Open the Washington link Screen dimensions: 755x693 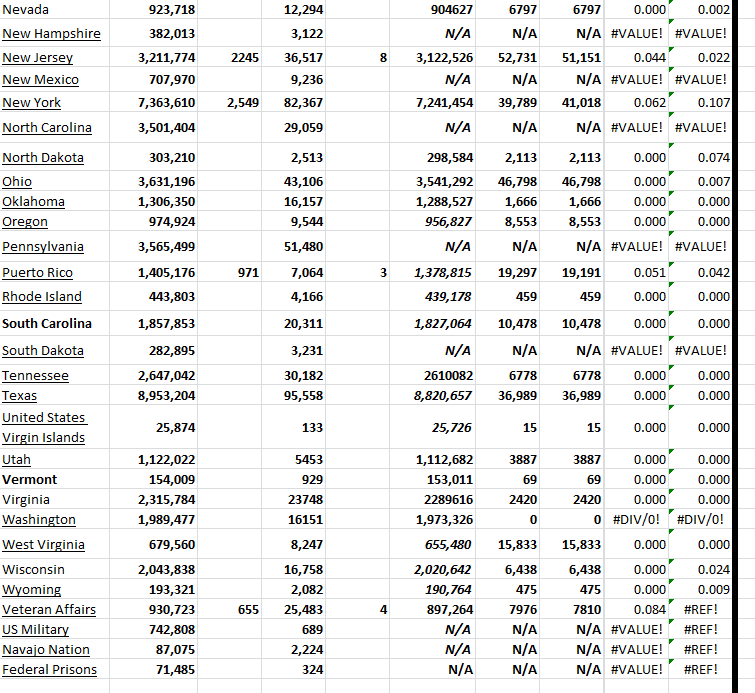point(39,520)
